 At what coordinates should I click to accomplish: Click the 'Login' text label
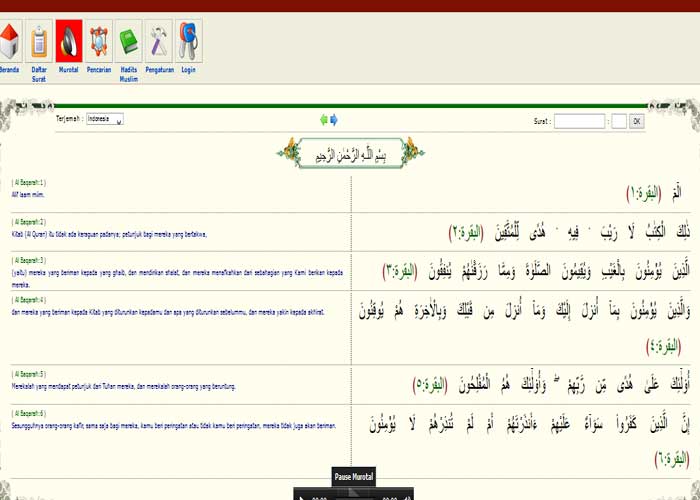pyautogui.click(x=188, y=70)
